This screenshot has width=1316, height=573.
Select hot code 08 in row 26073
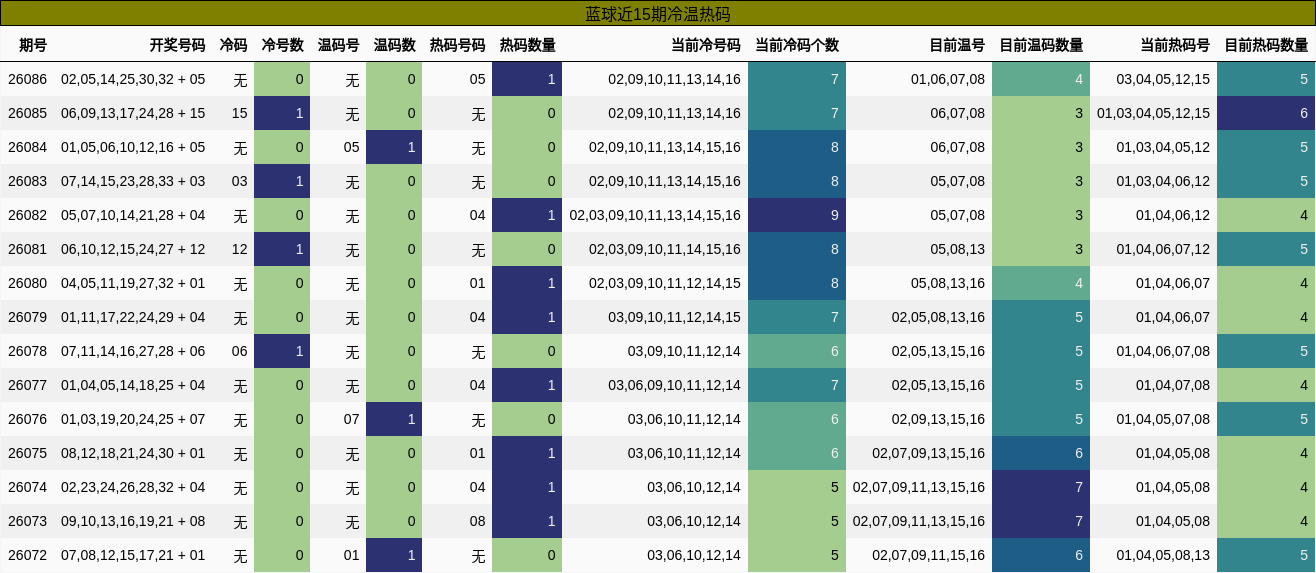pyautogui.click(x=477, y=521)
